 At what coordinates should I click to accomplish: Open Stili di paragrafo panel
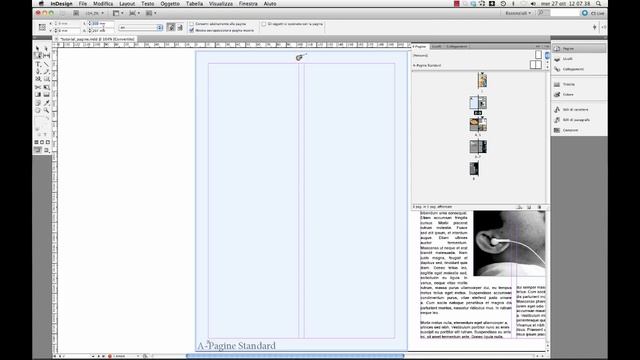579,120
